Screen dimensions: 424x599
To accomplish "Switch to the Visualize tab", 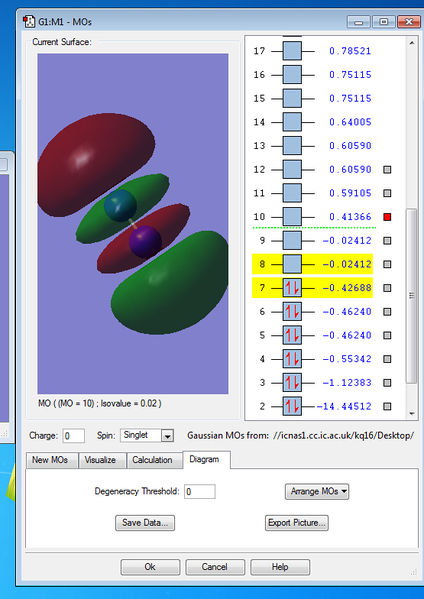I will pyautogui.click(x=102, y=460).
